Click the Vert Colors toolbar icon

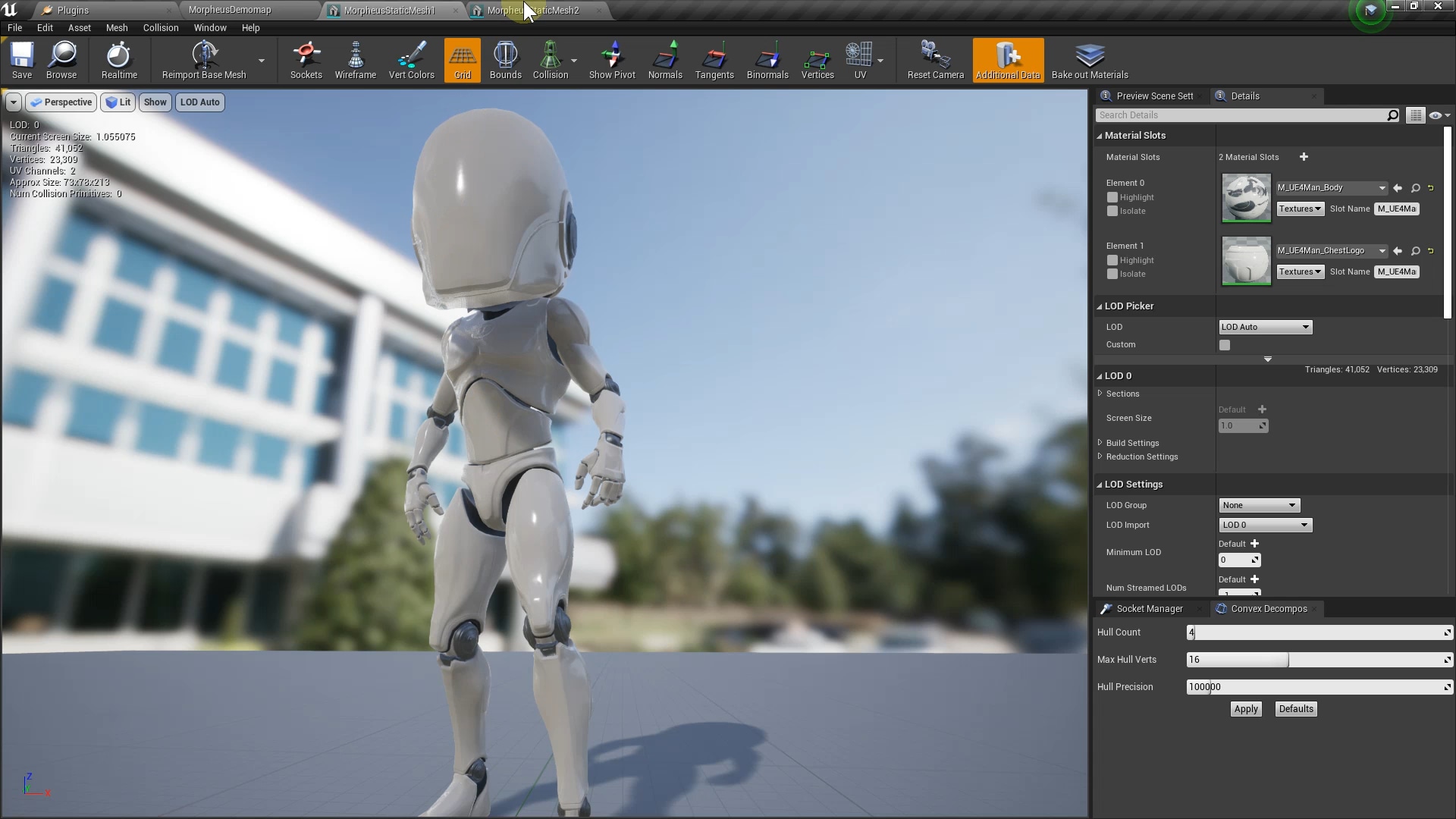[410, 61]
